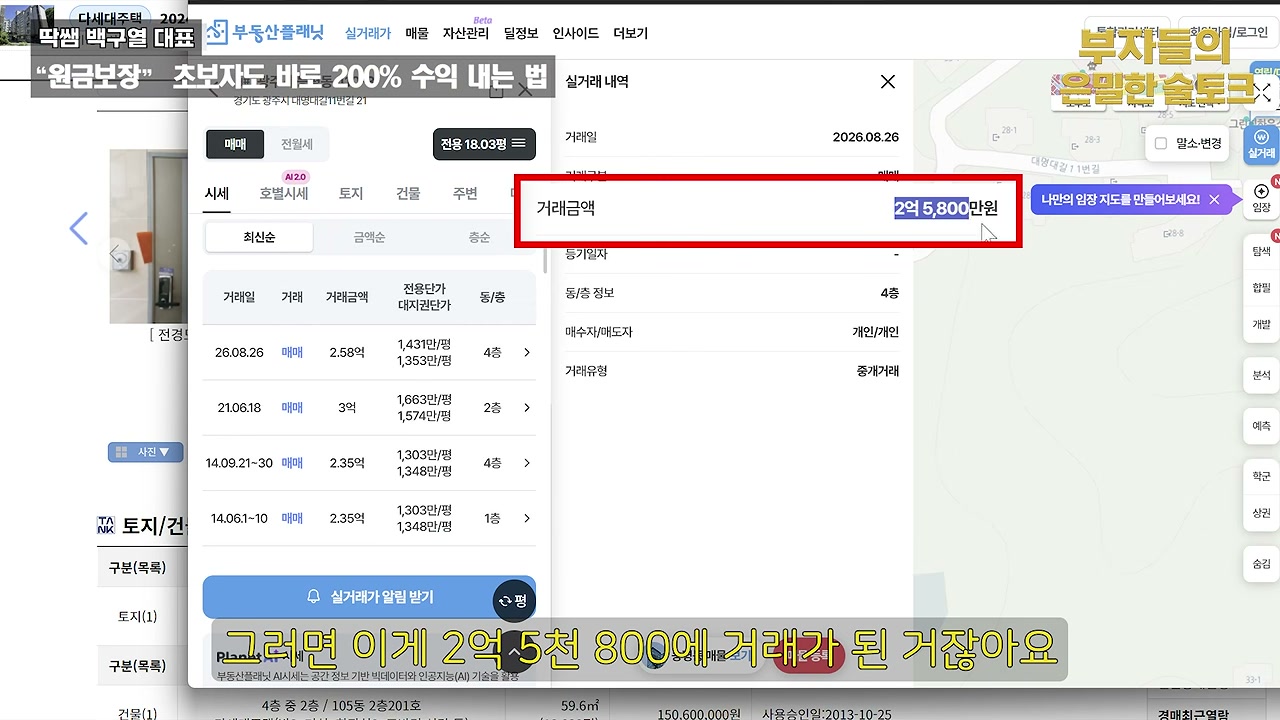The image size is (1280, 720).
Task: Expand the 21.06.18 transaction row arrow
Action: pyautogui.click(x=527, y=407)
